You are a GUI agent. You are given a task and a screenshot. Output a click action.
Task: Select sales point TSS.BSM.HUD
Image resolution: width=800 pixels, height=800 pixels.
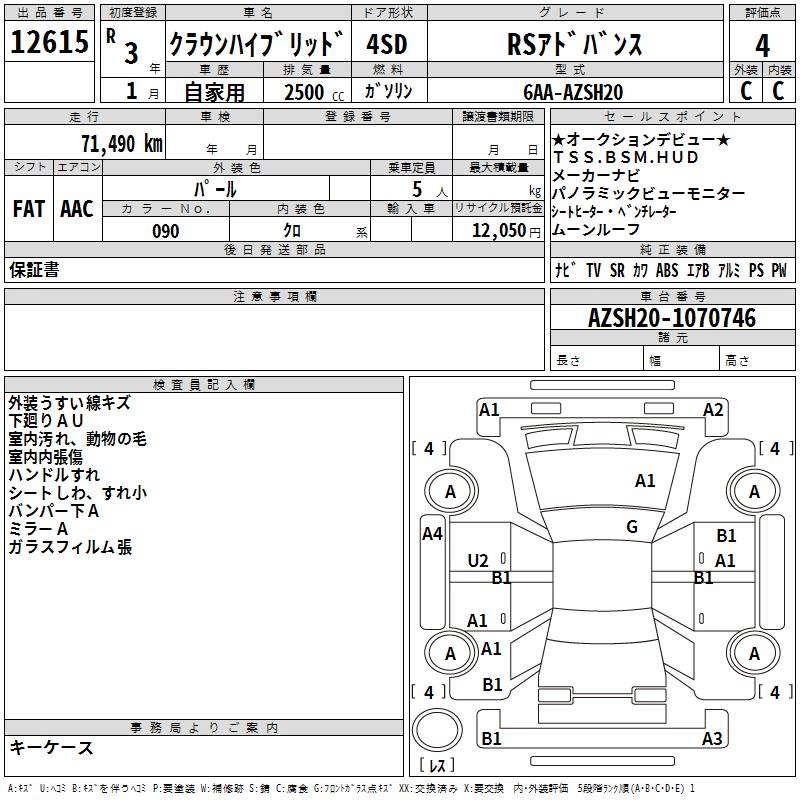[x=626, y=157]
